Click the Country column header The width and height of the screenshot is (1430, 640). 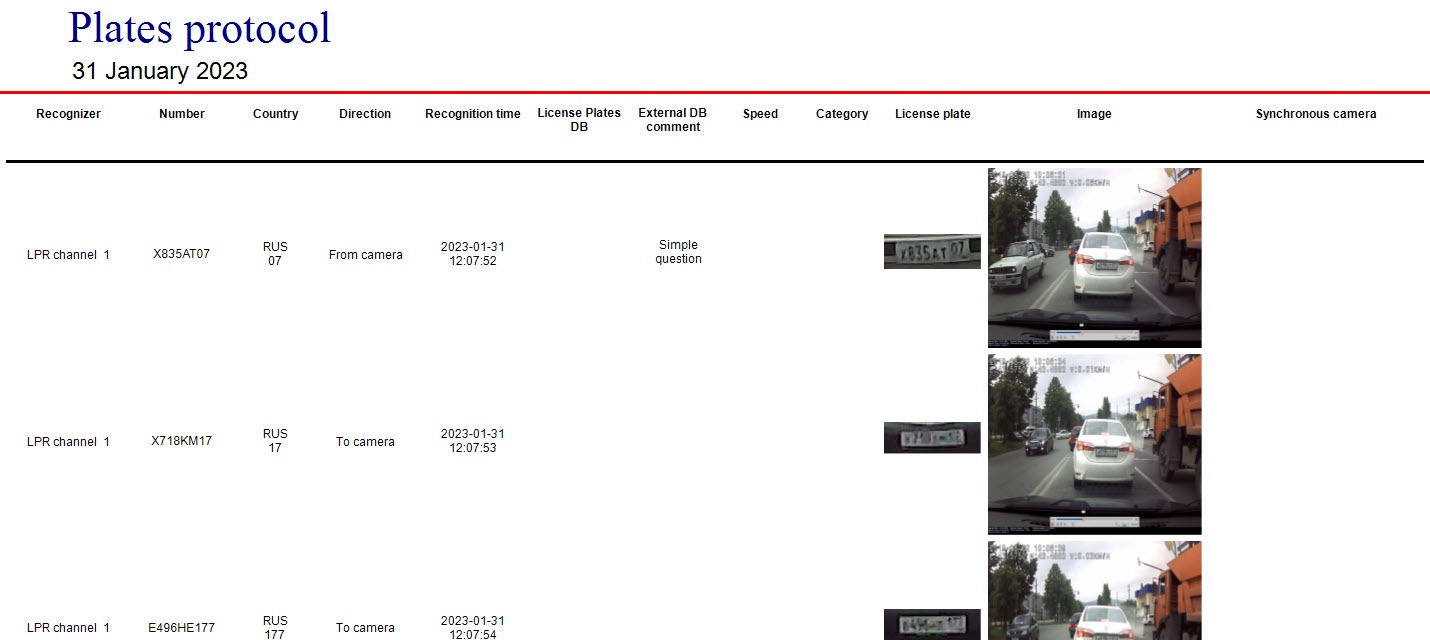click(275, 114)
